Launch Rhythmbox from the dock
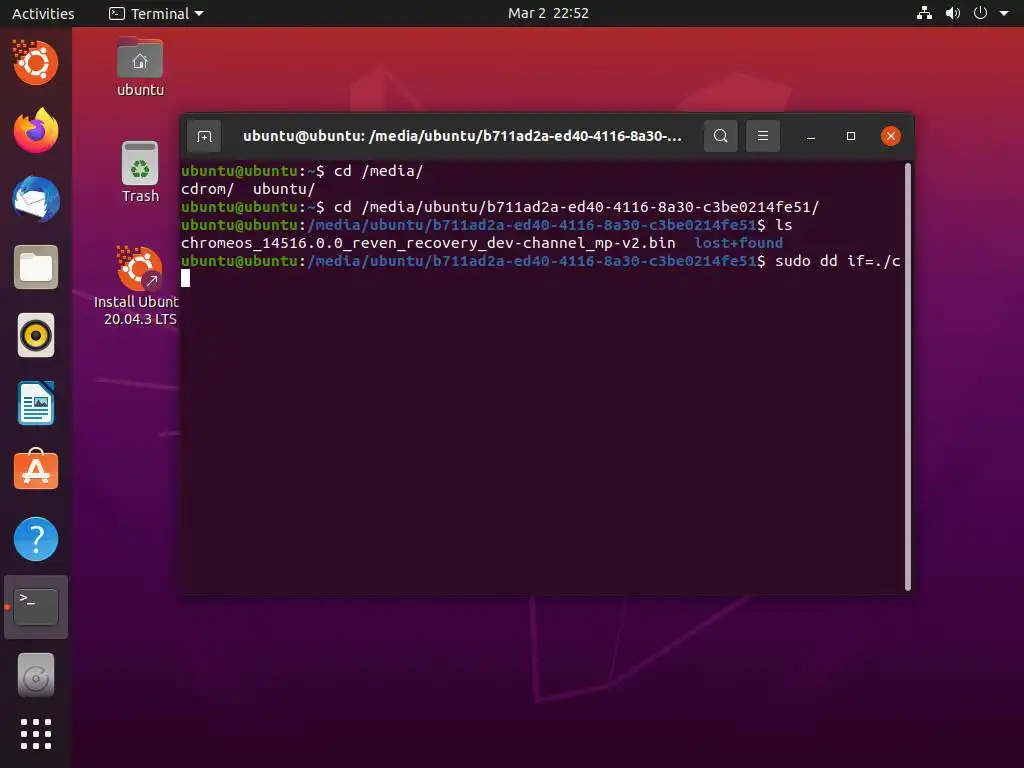 pyautogui.click(x=36, y=336)
